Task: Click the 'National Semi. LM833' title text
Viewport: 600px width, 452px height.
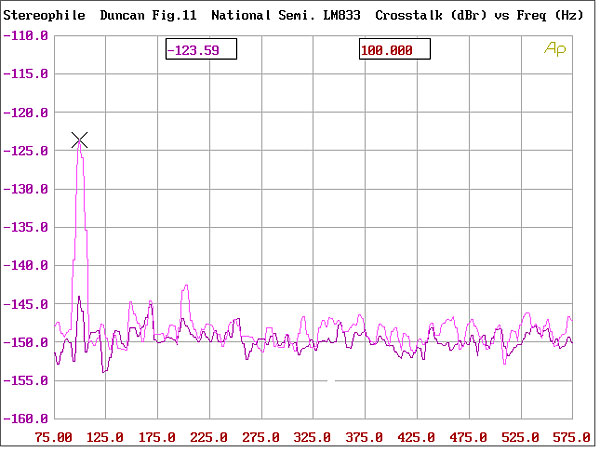Action: pyautogui.click(x=286, y=15)
